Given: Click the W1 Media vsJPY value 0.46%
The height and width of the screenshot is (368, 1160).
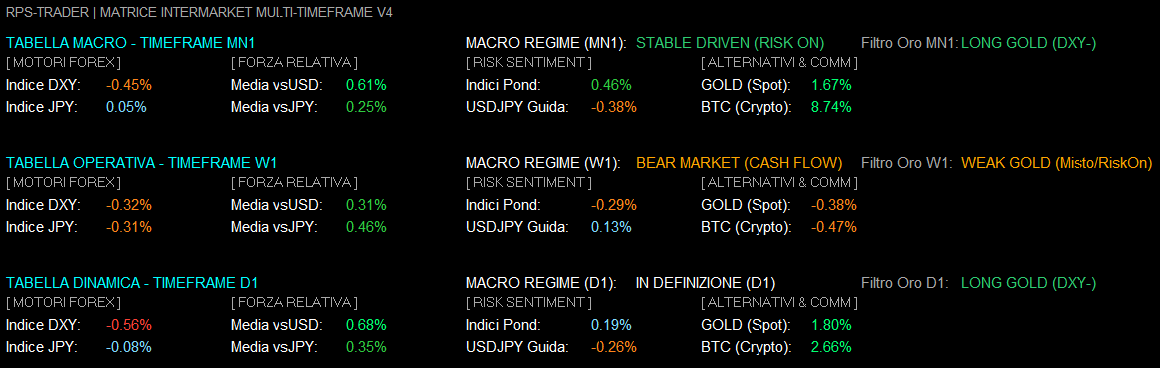Looking at the screenshot, I should 366,227.
